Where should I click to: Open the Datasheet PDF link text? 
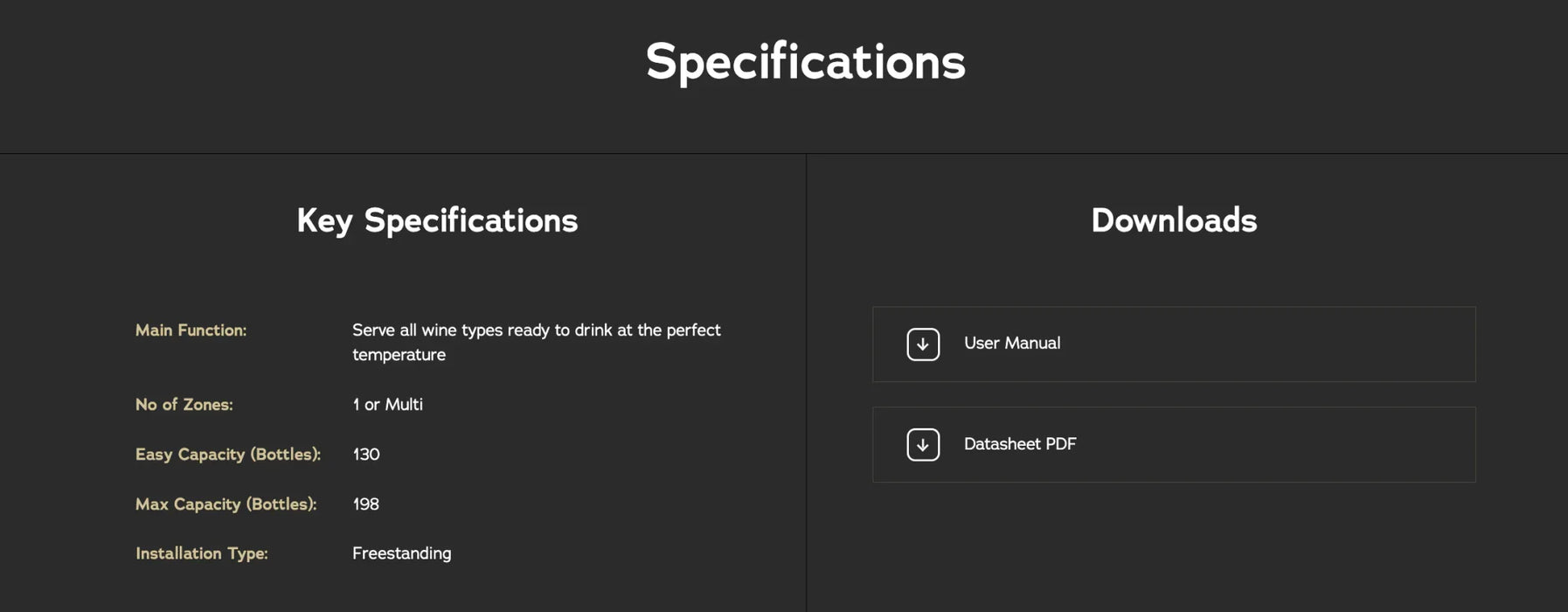1019,444
